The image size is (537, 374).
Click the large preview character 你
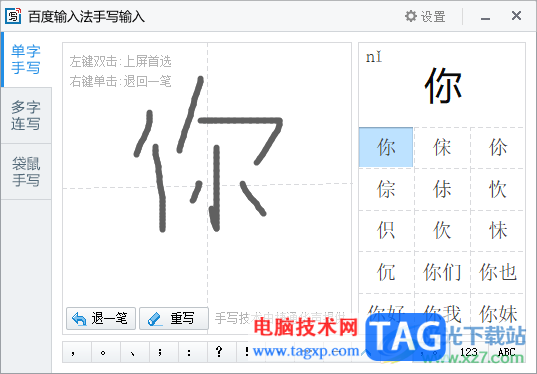[443, 86]
